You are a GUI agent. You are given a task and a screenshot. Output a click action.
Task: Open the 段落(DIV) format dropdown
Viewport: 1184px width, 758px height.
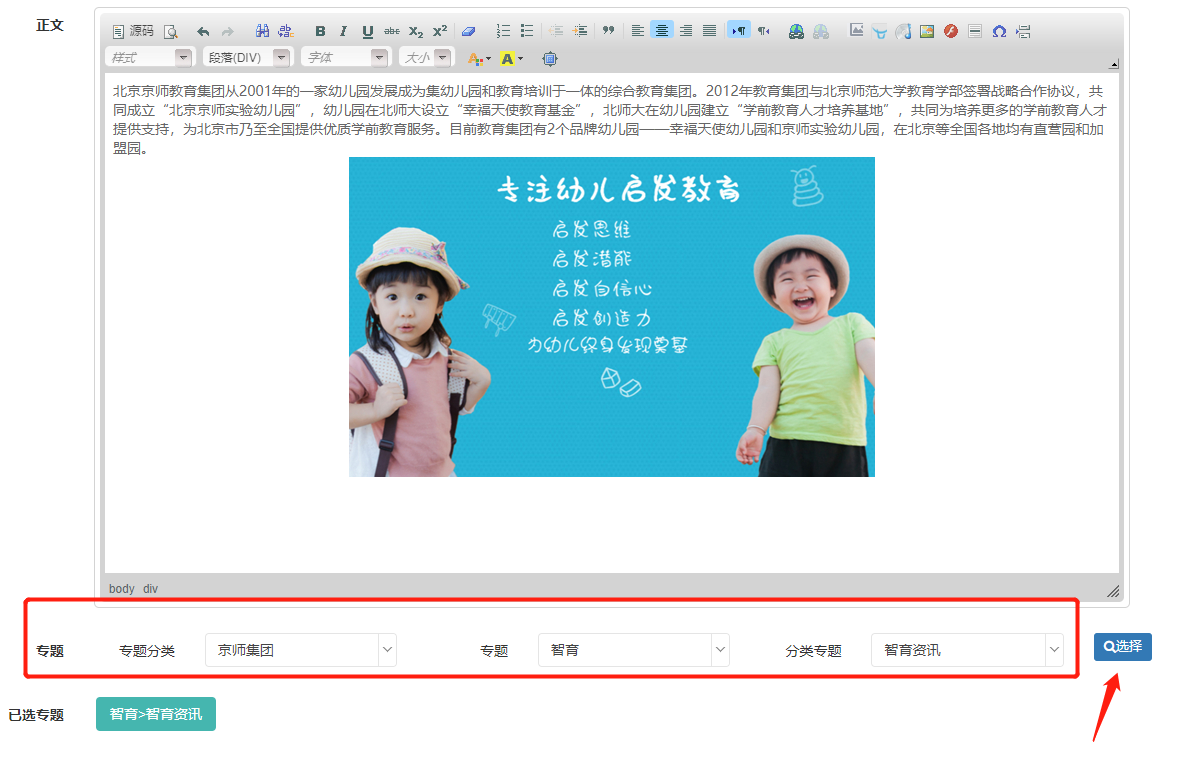[x=248, y=57]
